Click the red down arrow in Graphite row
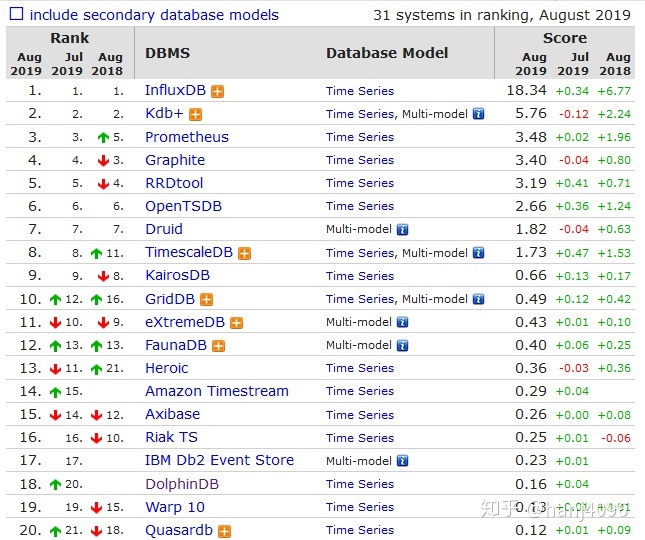 [103, 160]
